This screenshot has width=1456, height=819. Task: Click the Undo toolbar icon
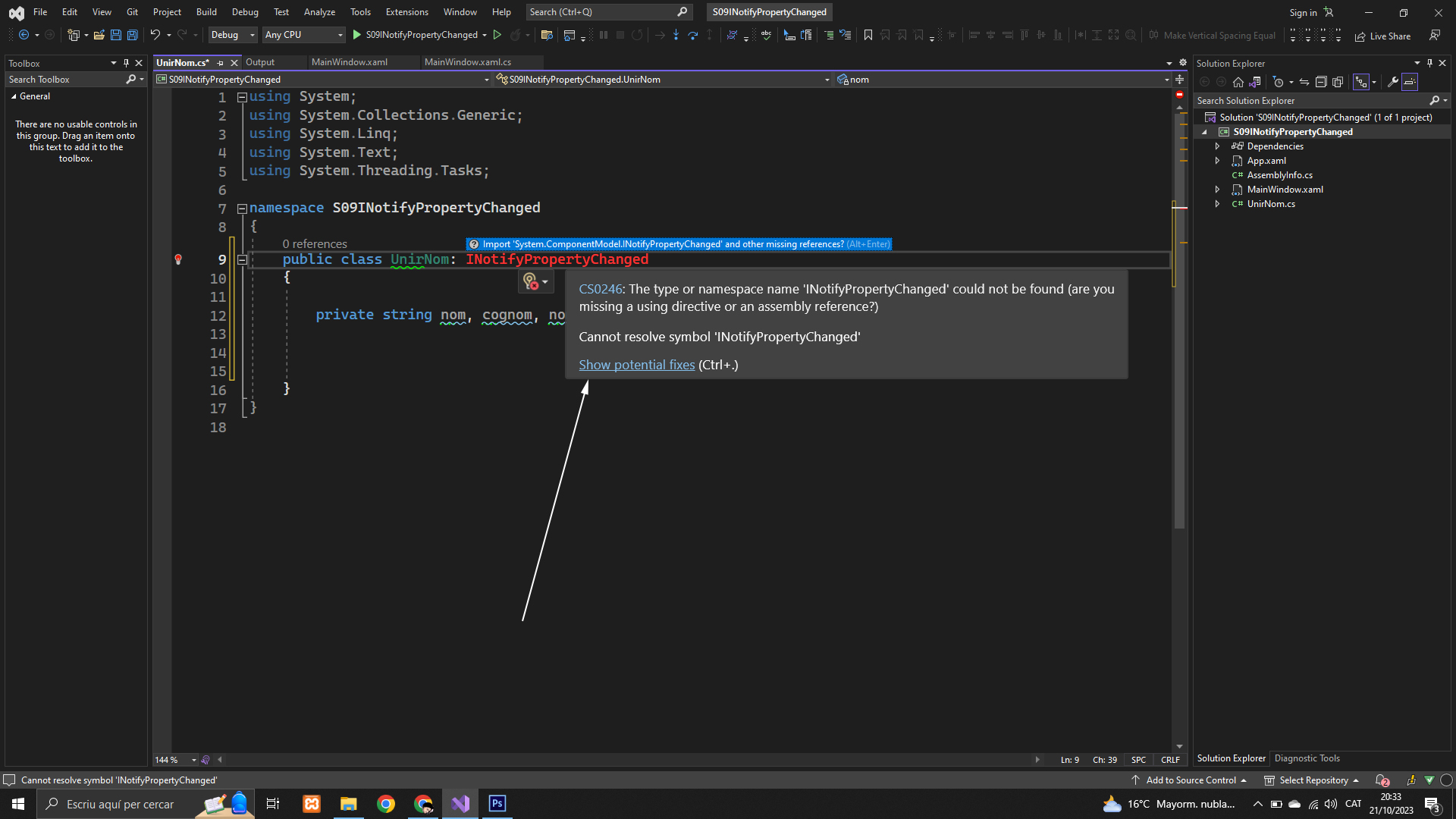click(x=155, y=35)
